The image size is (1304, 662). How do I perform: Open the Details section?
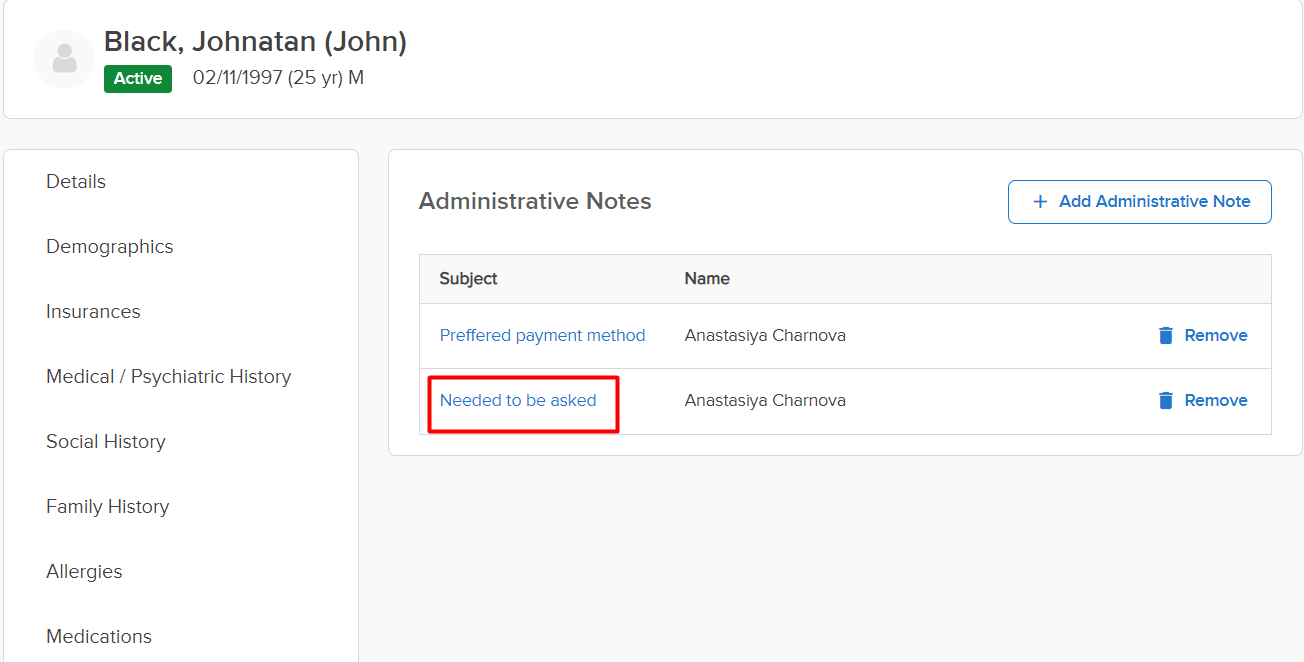tap(76, 182)
